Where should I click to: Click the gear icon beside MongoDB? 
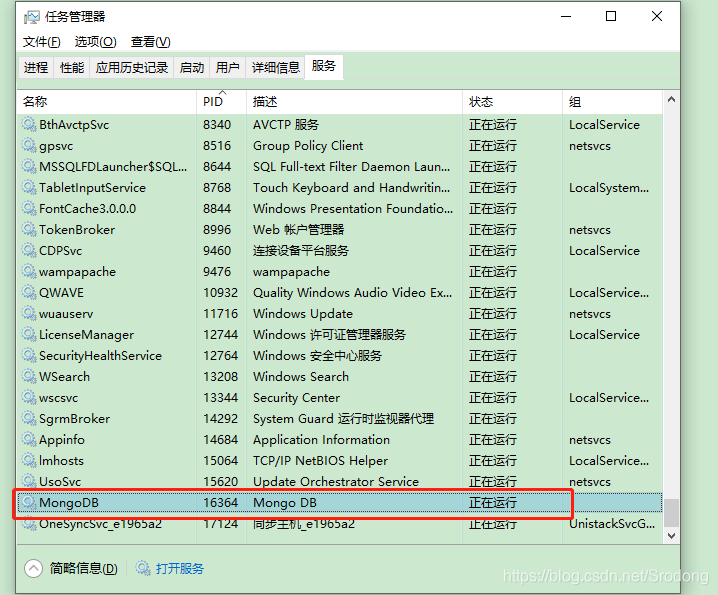click(29, 502)
